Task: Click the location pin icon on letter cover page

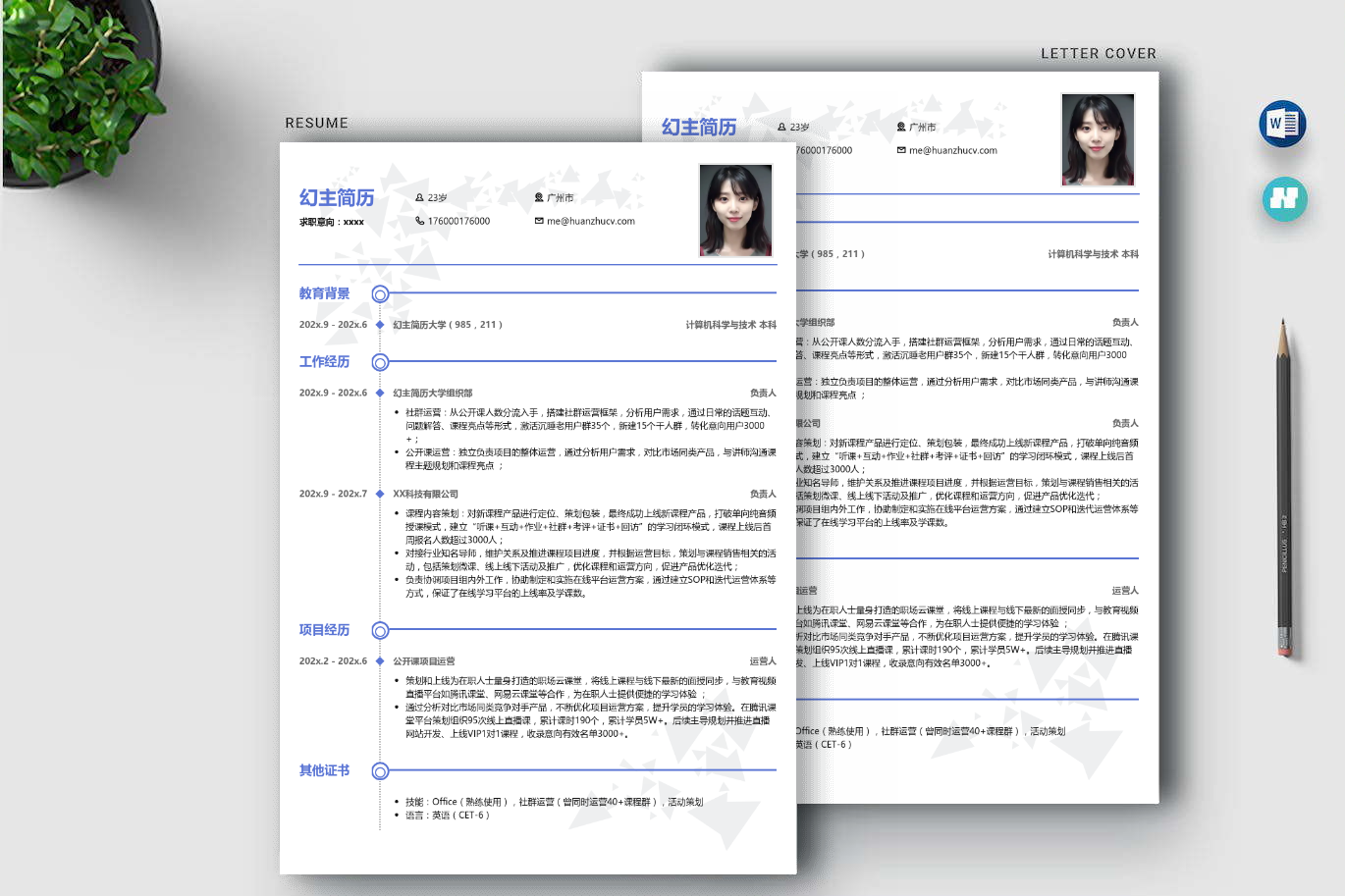Action: click(901, 127)
